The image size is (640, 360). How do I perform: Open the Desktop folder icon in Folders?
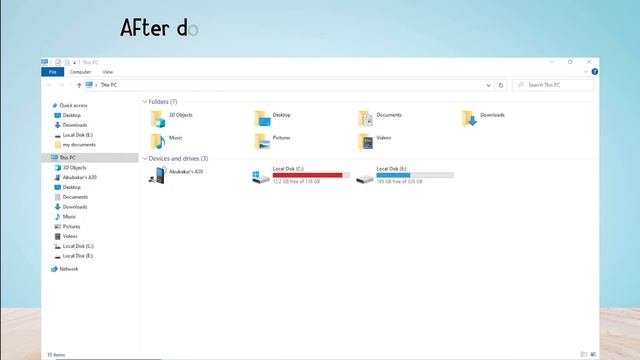262,119
